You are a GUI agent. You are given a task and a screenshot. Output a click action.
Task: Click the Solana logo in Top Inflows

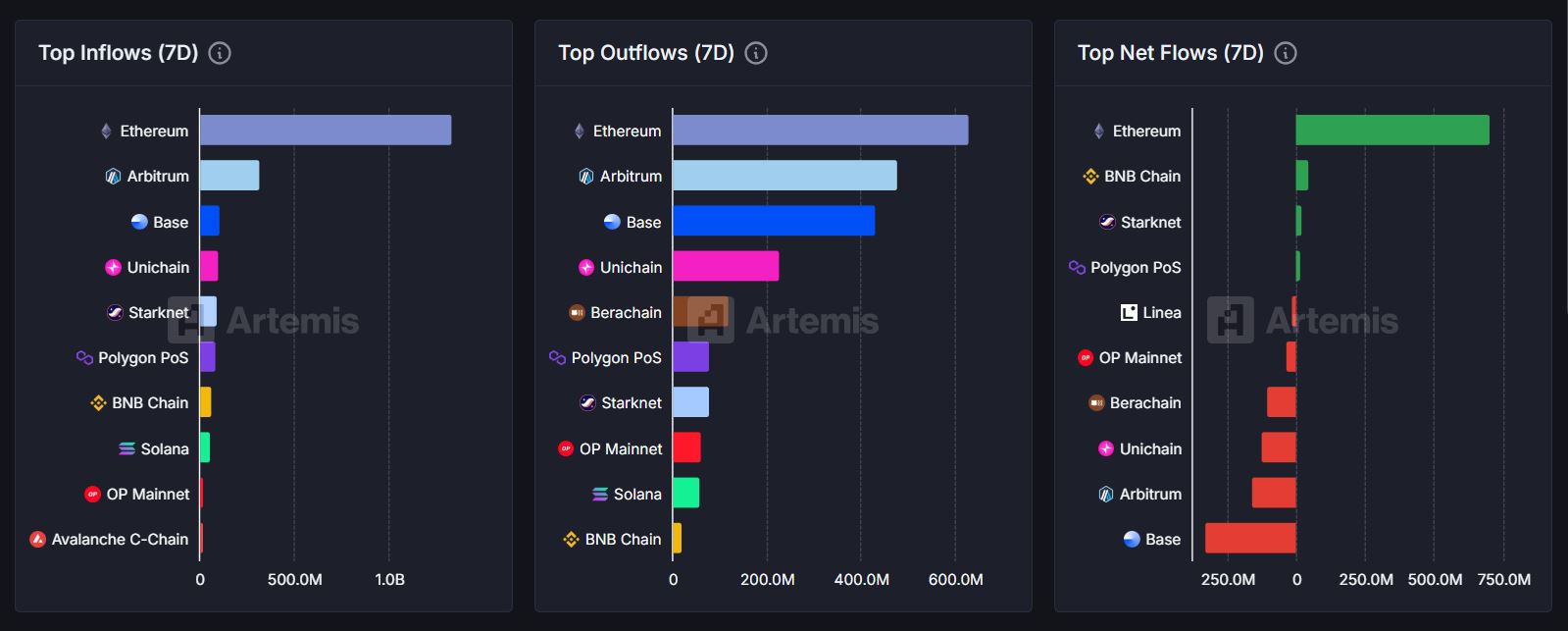click(x=126, y=448)
